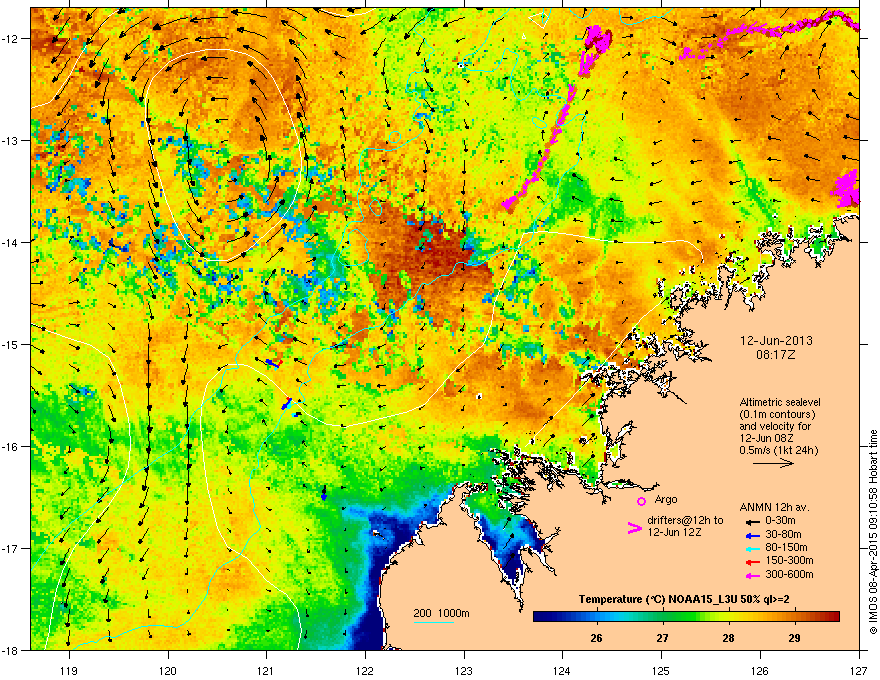
Task: Click the color bar tick label '27'
Action: pyautogui.click(x=662, y=638)
